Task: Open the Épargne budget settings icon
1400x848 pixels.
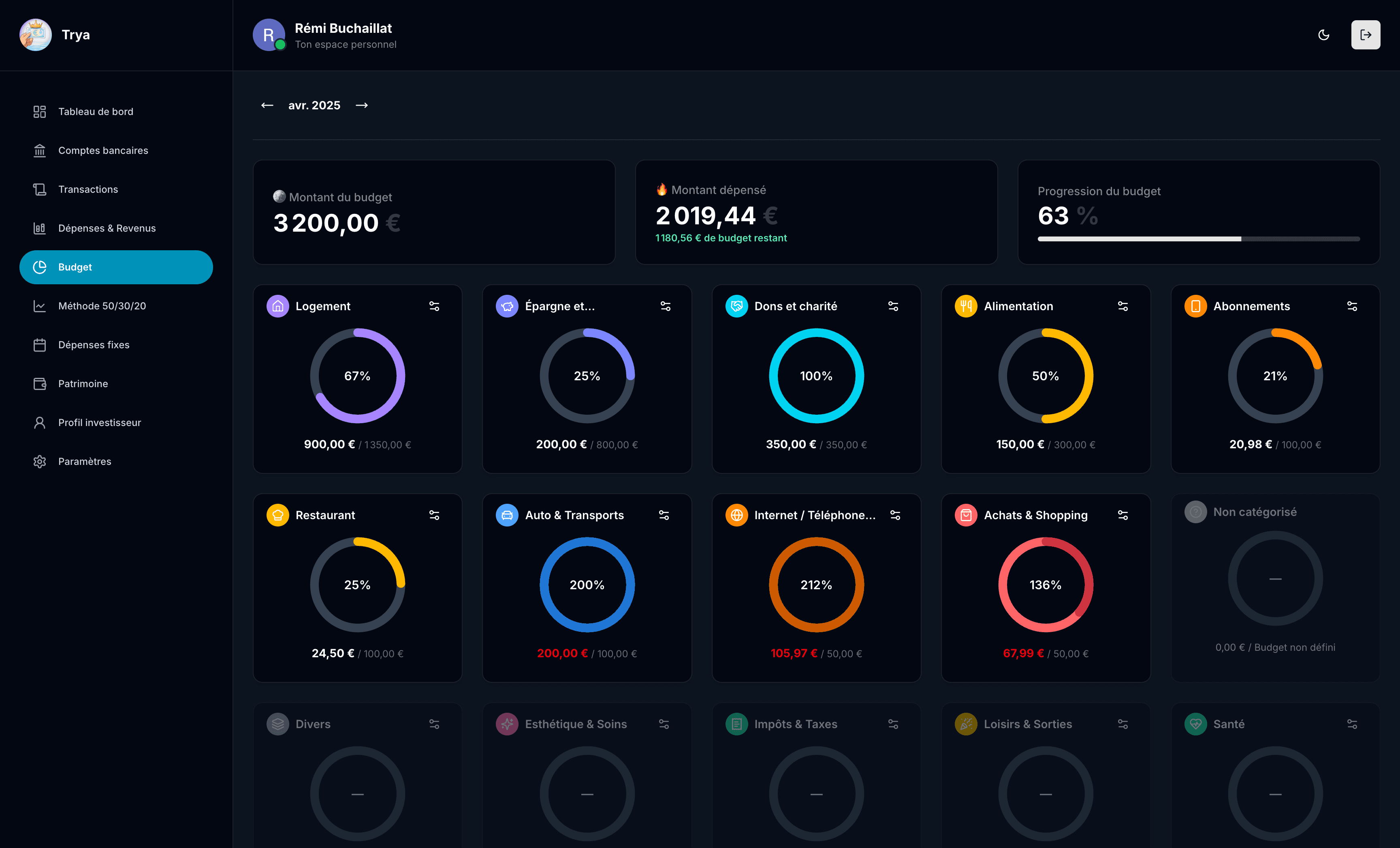Action: [665, 306]
